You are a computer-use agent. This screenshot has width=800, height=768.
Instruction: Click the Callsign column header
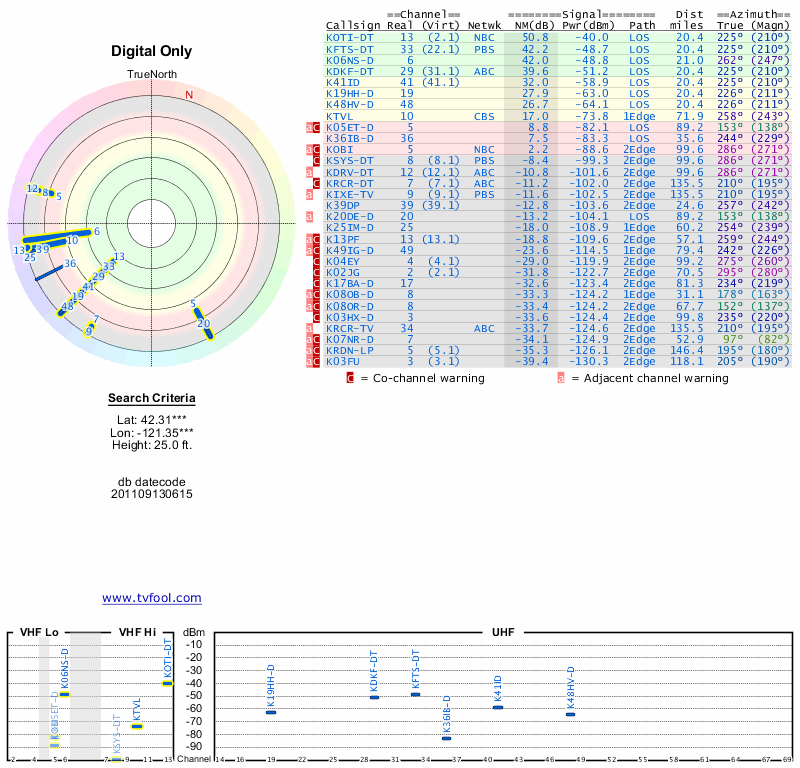coord(353,25)
